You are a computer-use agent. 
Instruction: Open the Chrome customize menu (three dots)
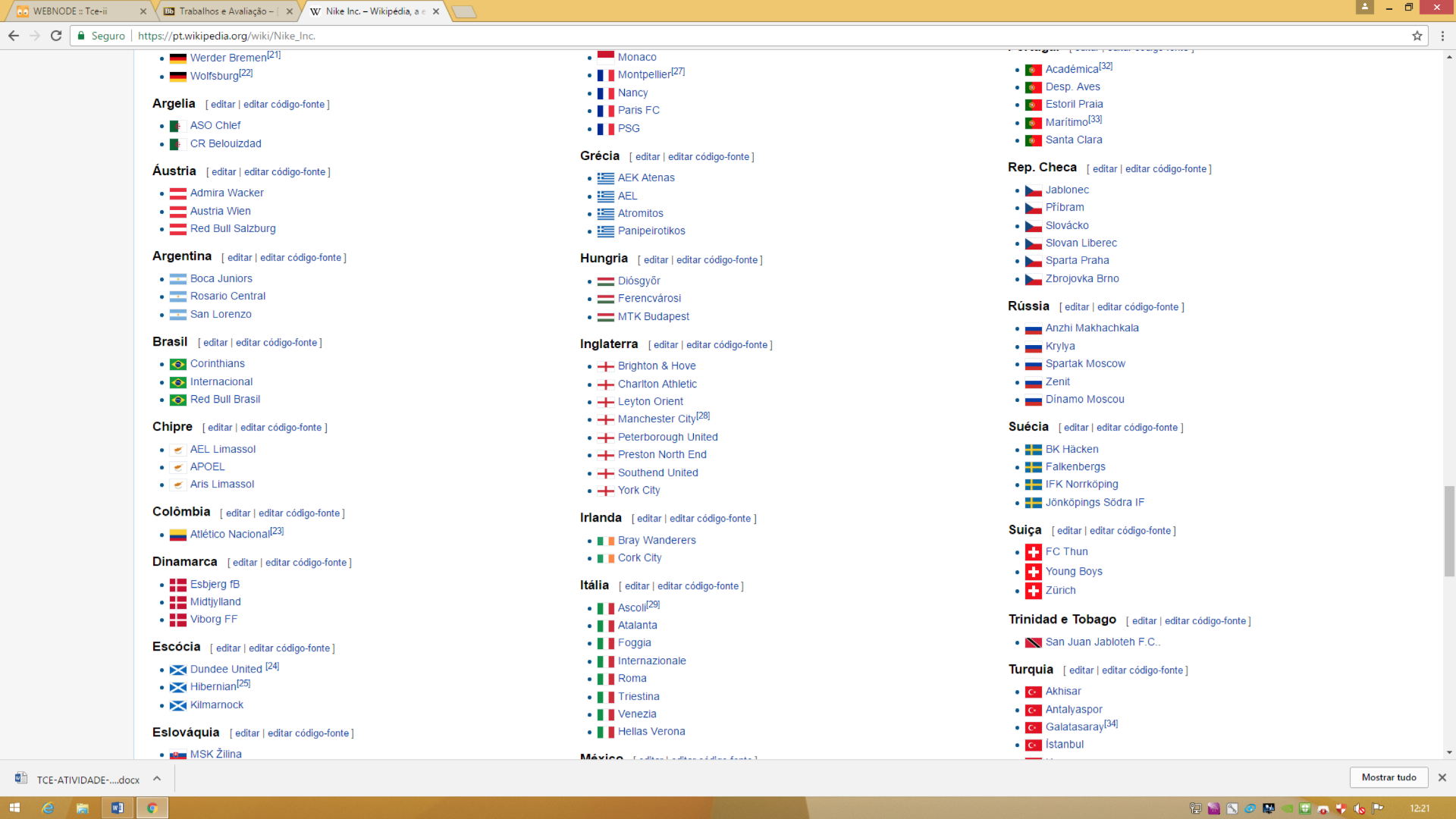tap(1442, 35)
